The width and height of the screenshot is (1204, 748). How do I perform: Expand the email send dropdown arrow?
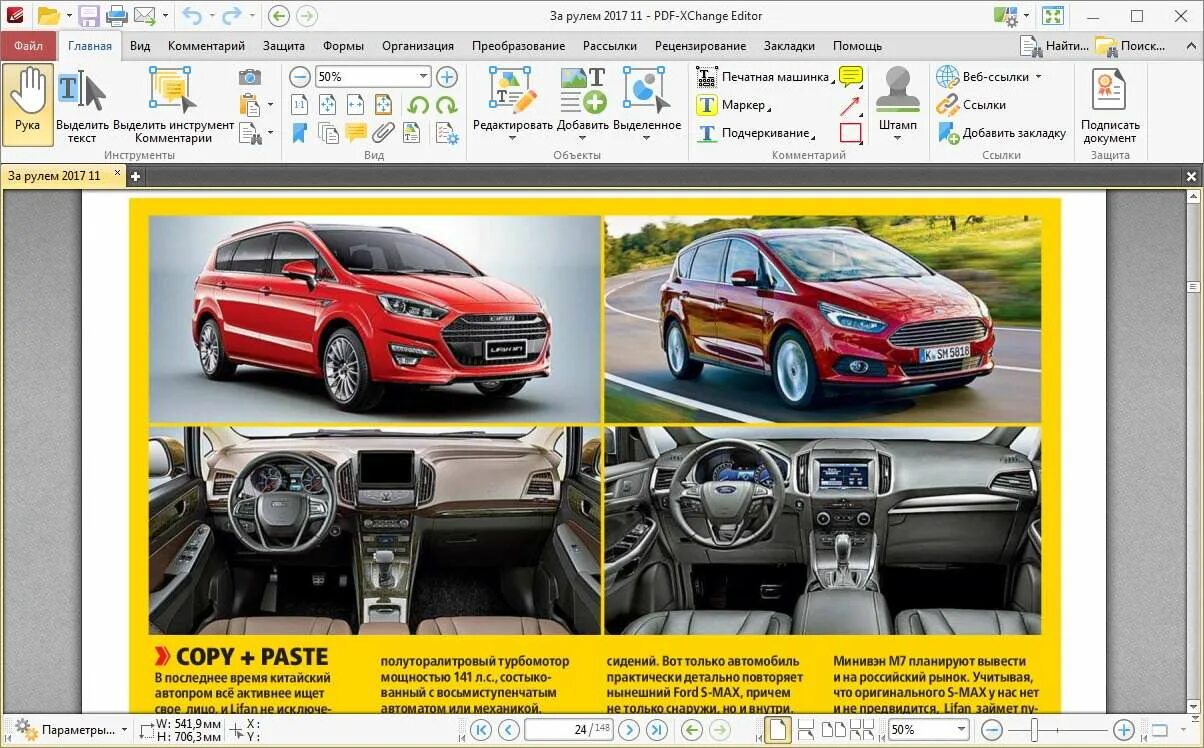165,16
